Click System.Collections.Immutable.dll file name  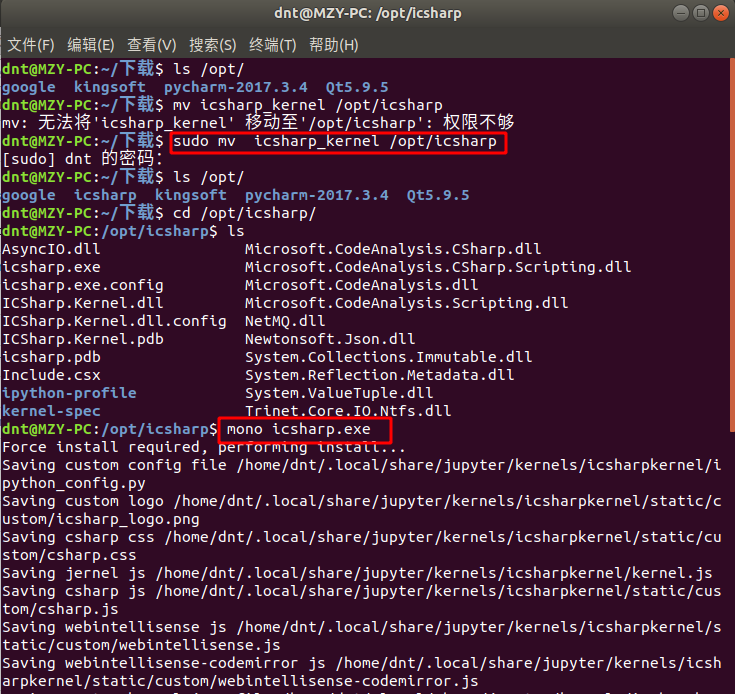click(x=389, y=357)
